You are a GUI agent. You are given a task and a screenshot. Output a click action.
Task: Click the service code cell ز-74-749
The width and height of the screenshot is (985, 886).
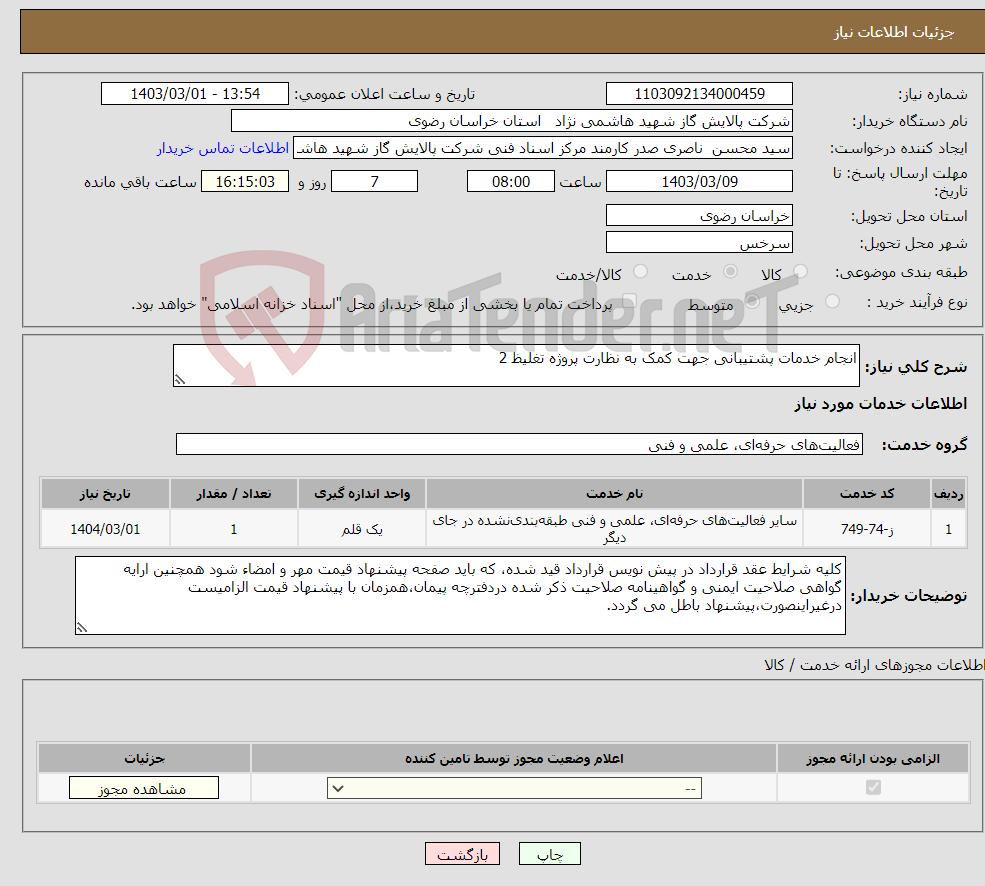click(867, 529)
